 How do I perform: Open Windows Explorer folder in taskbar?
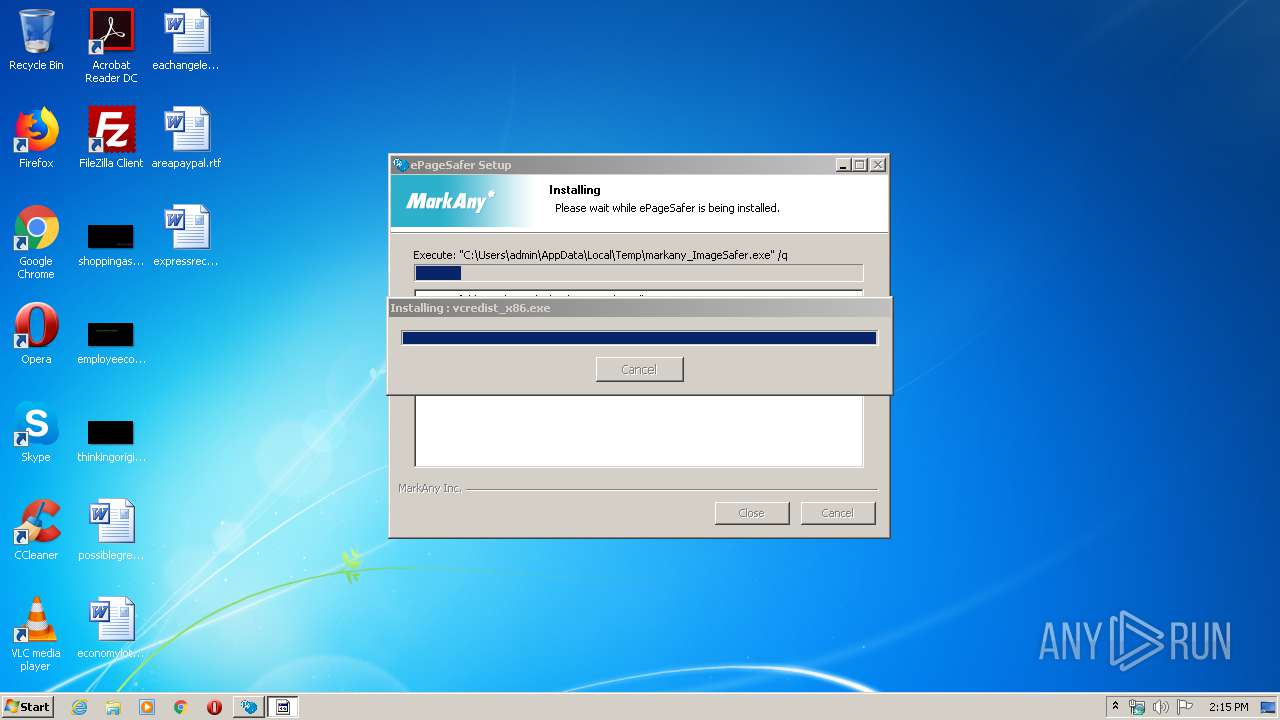[113, 707]
